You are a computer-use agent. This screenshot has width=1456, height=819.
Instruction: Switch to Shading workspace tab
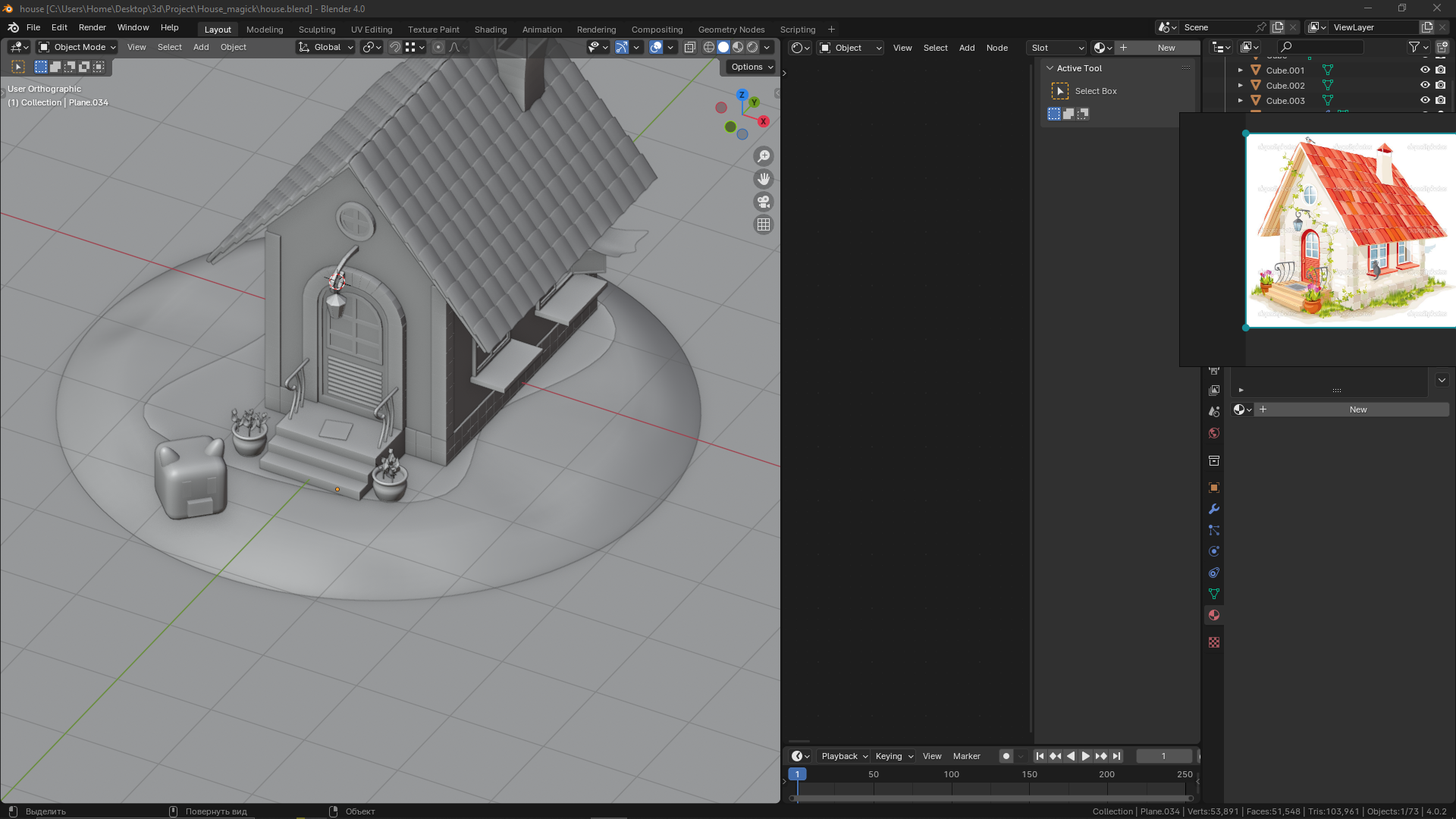490,30
